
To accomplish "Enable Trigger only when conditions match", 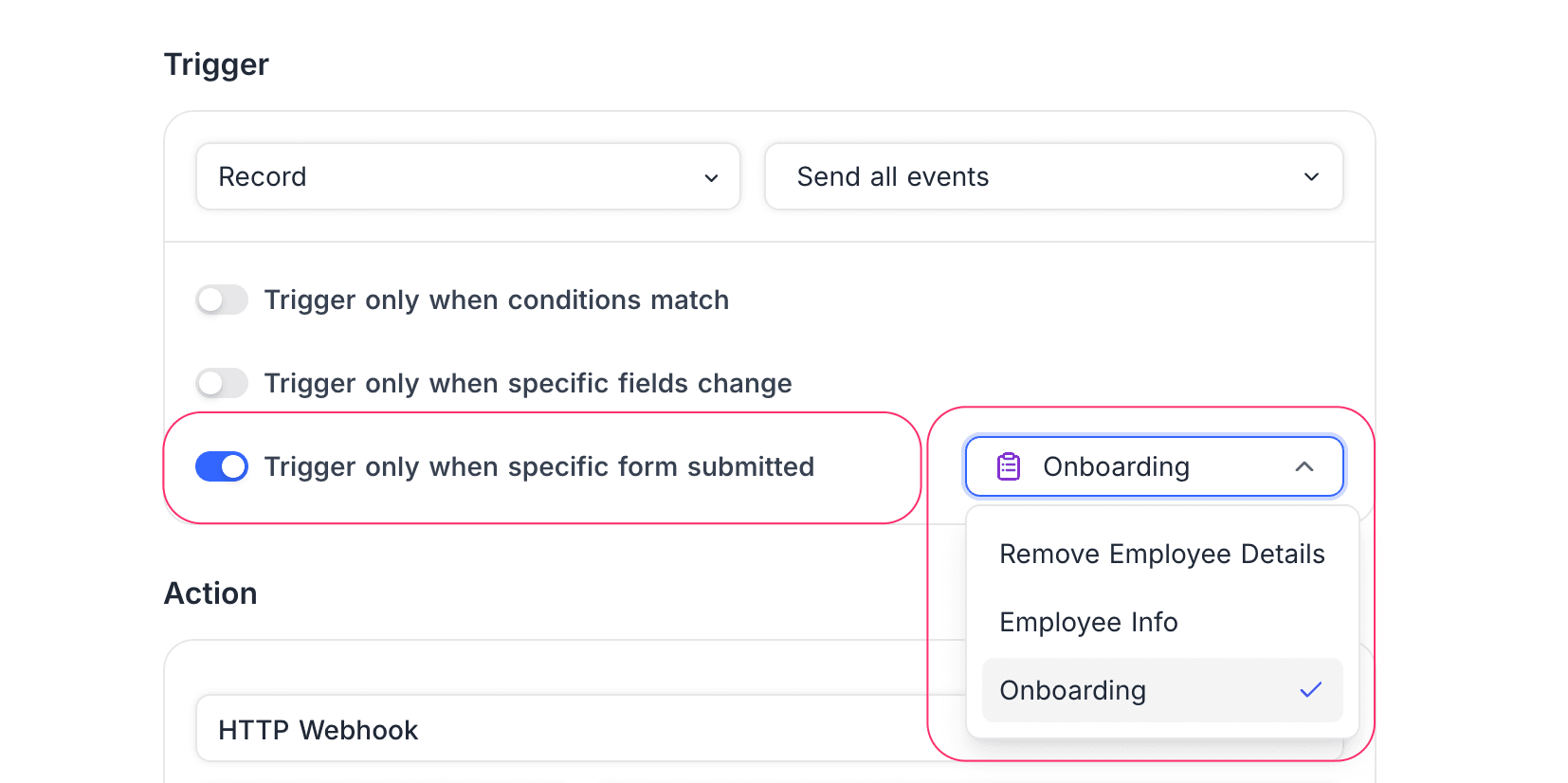I will [x=221, y=300].
